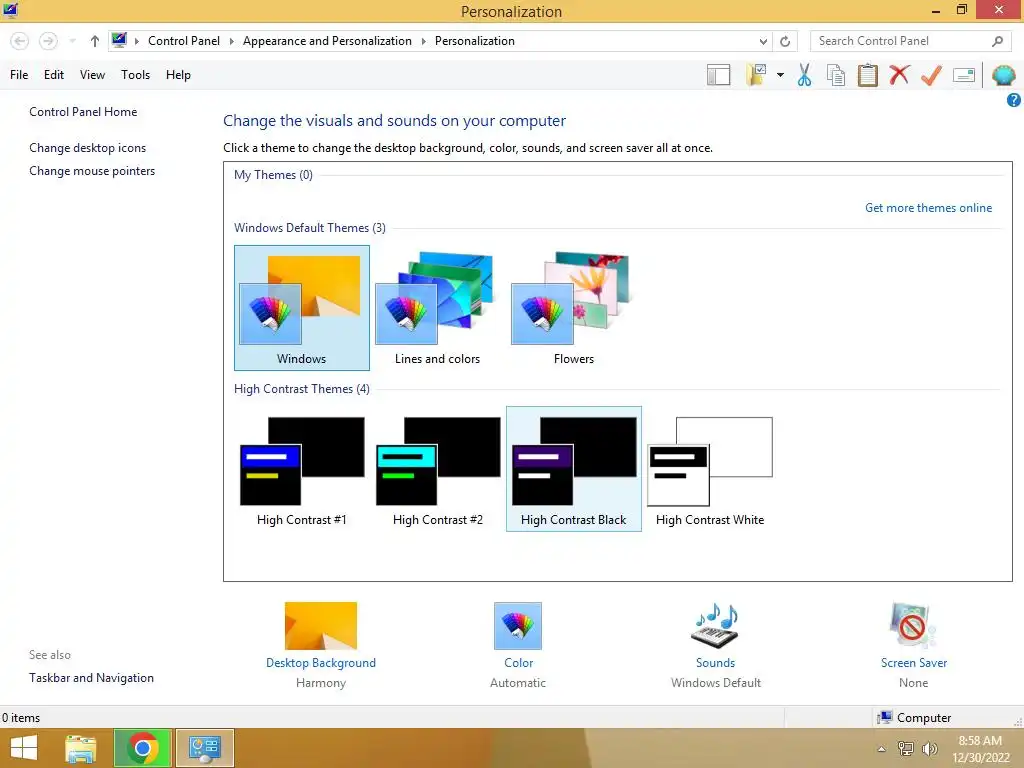Refresh the Personalization page
Image resolution: width=1024 pixels, height=768 pixels.
(x=785, y=41)
